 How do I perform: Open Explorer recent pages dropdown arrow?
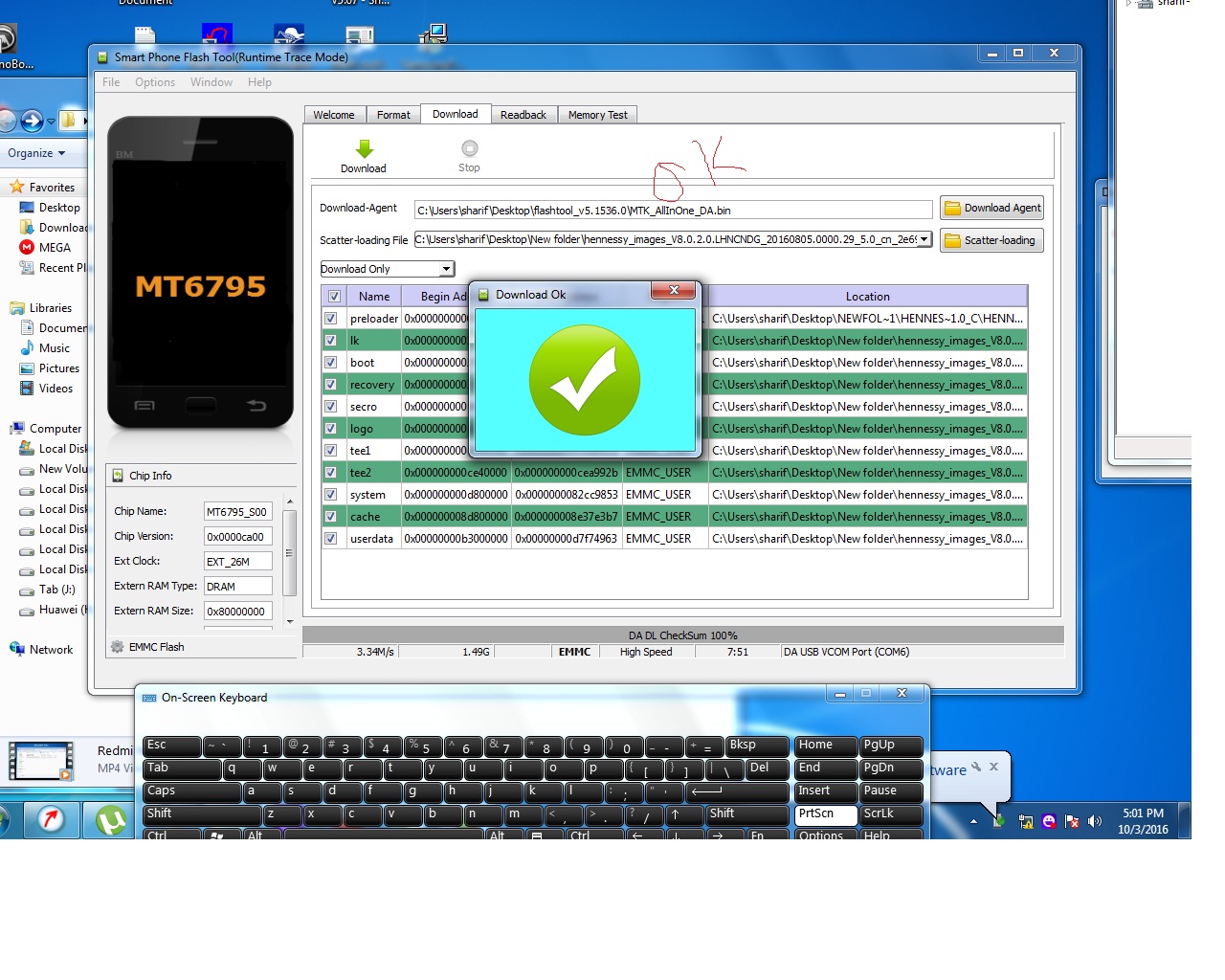tap(51, 122)
